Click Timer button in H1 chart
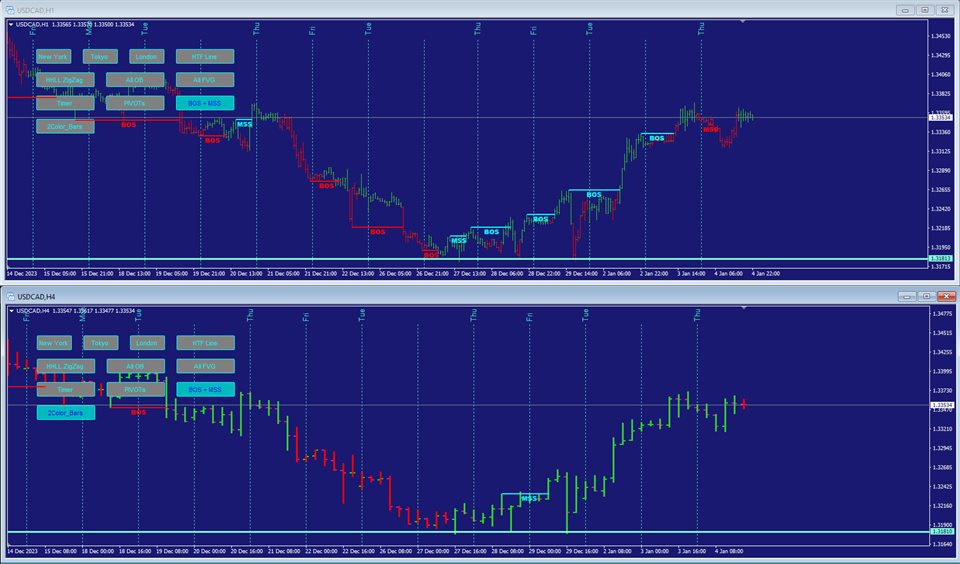The width and height of the screenshot is (960, 564). [x=65, y=103]
